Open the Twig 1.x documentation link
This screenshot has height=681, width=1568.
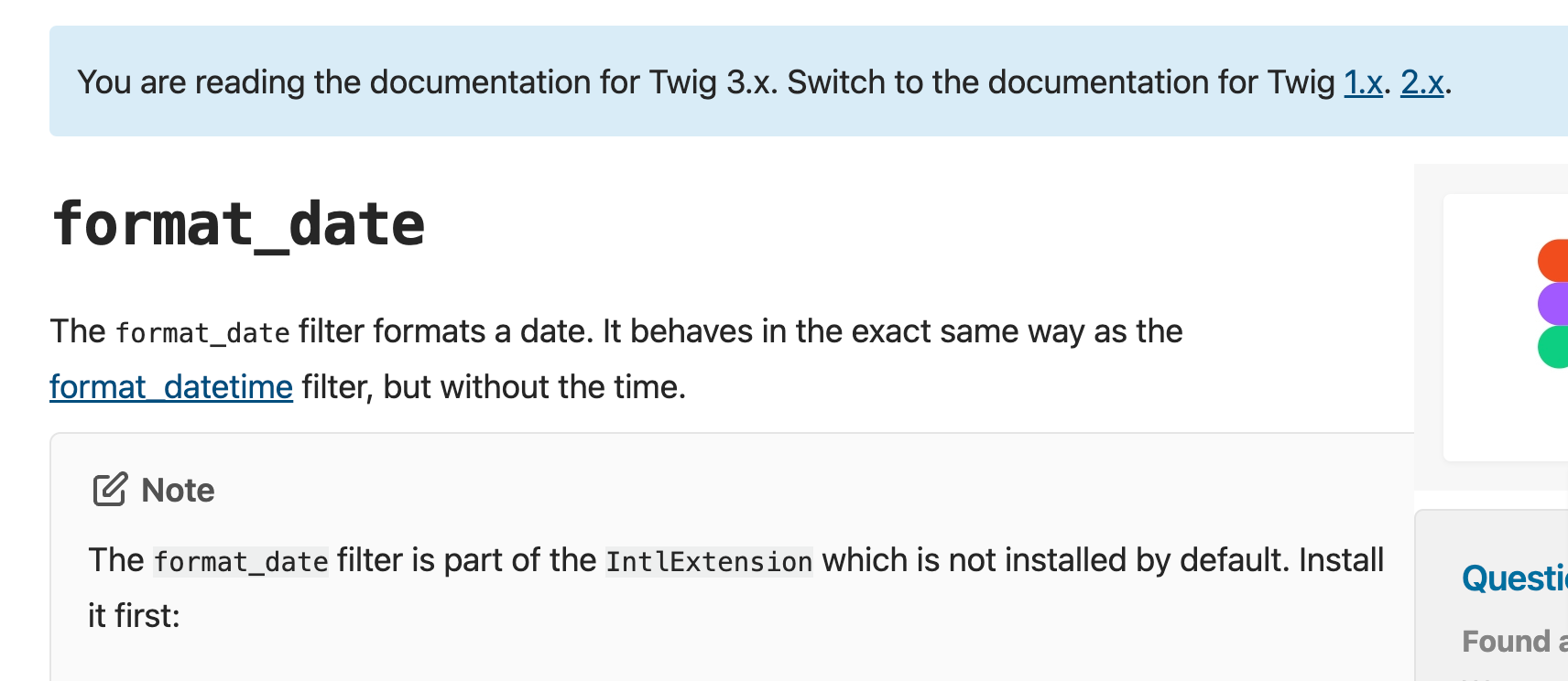(x=1363, y=82)
